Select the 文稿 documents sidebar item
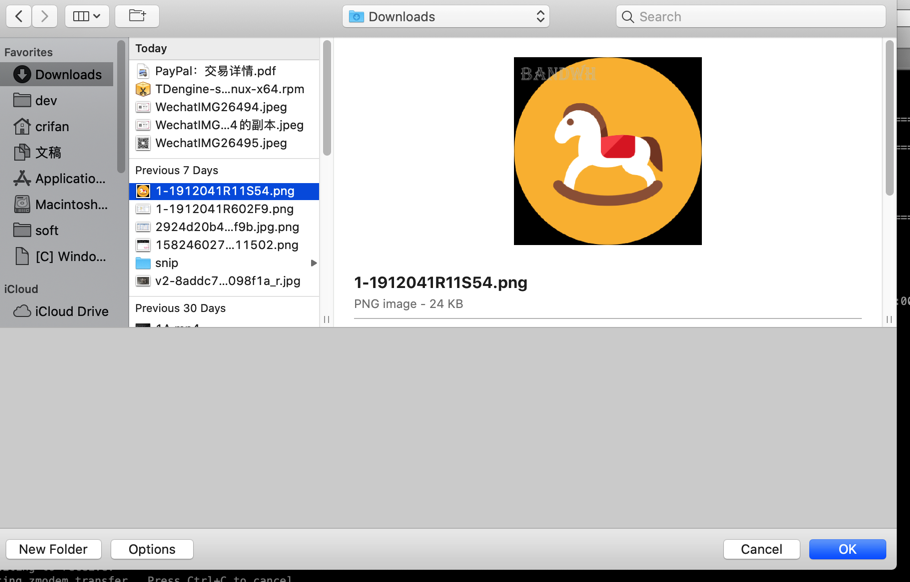The image size is (910, 582). (x=57, y=153)
